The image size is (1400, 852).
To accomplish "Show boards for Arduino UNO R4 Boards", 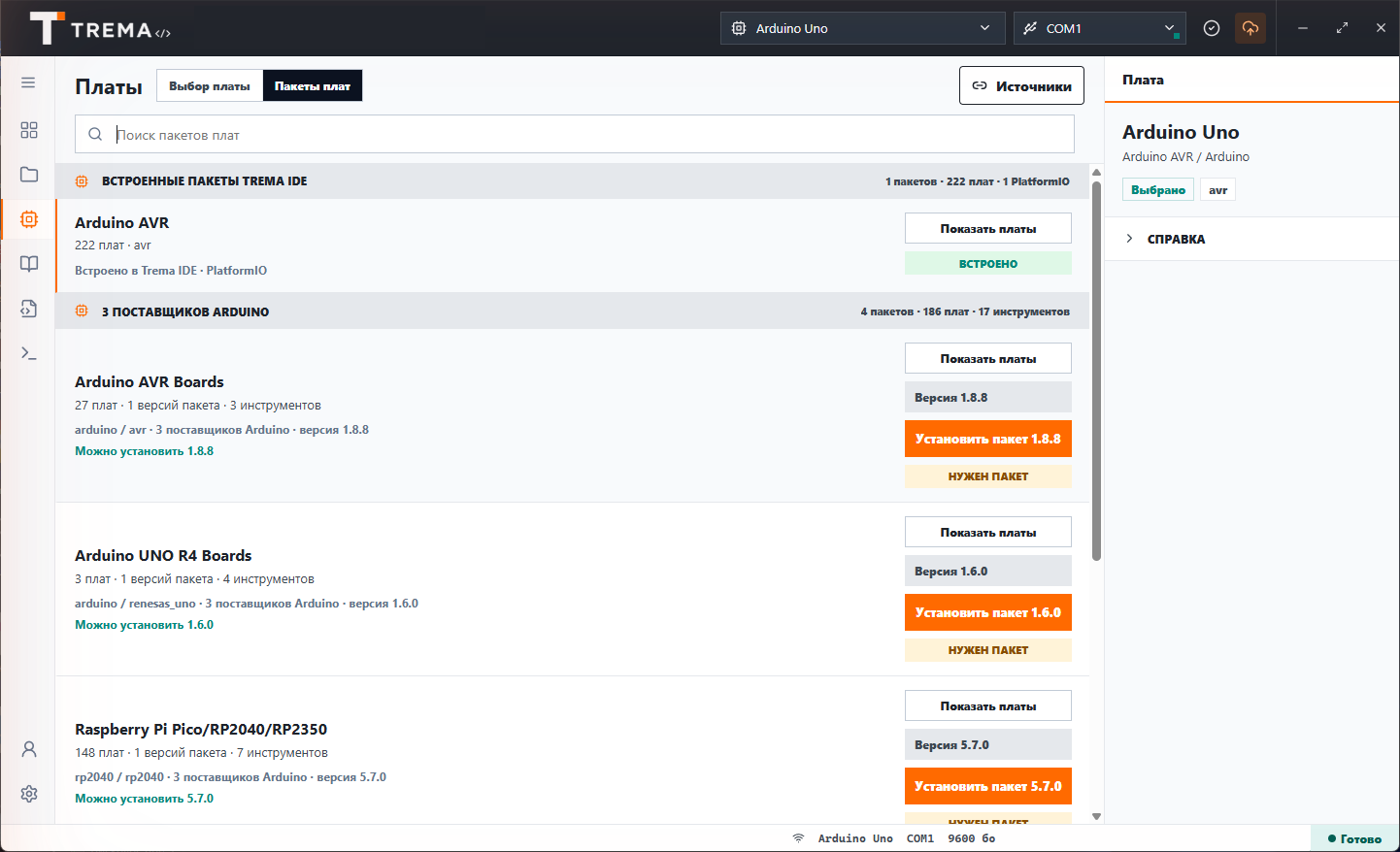I will point(988,532).
